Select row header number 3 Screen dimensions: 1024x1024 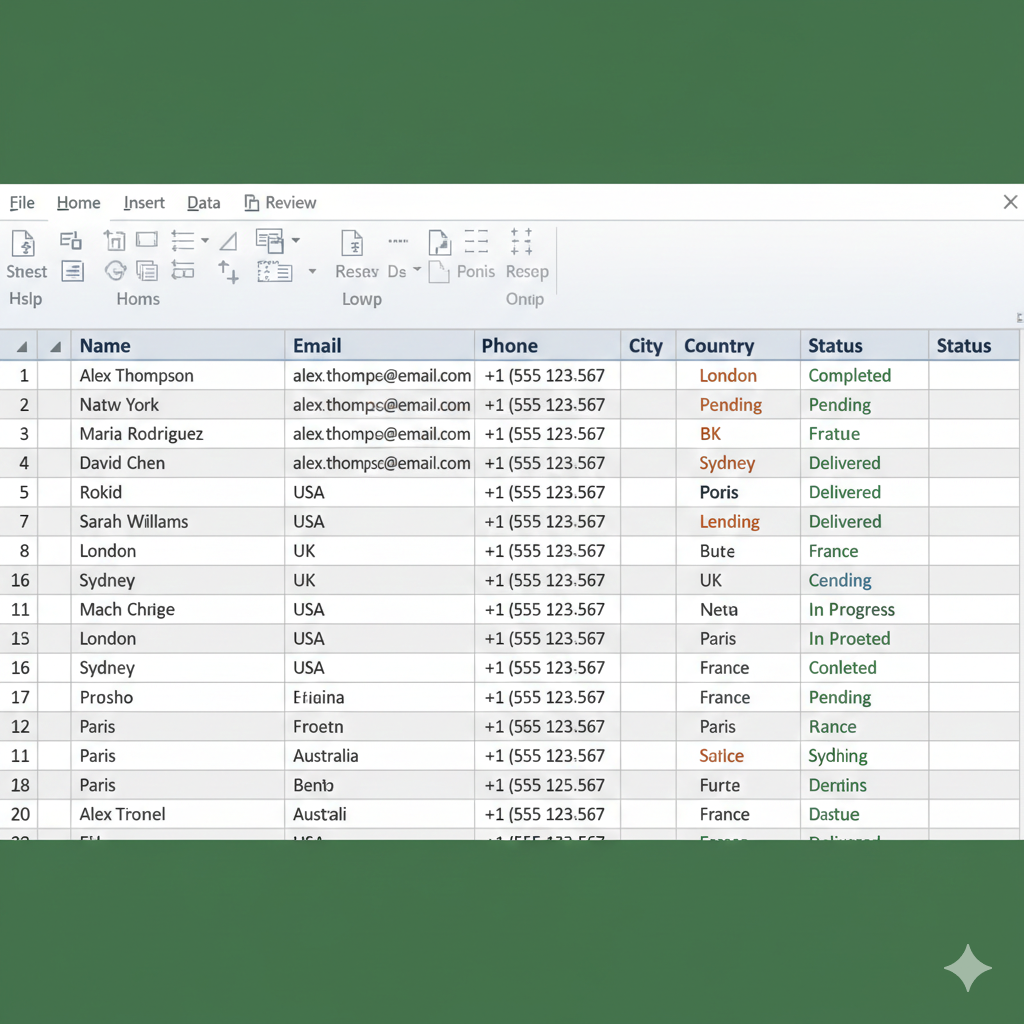[x=24, y=434]
